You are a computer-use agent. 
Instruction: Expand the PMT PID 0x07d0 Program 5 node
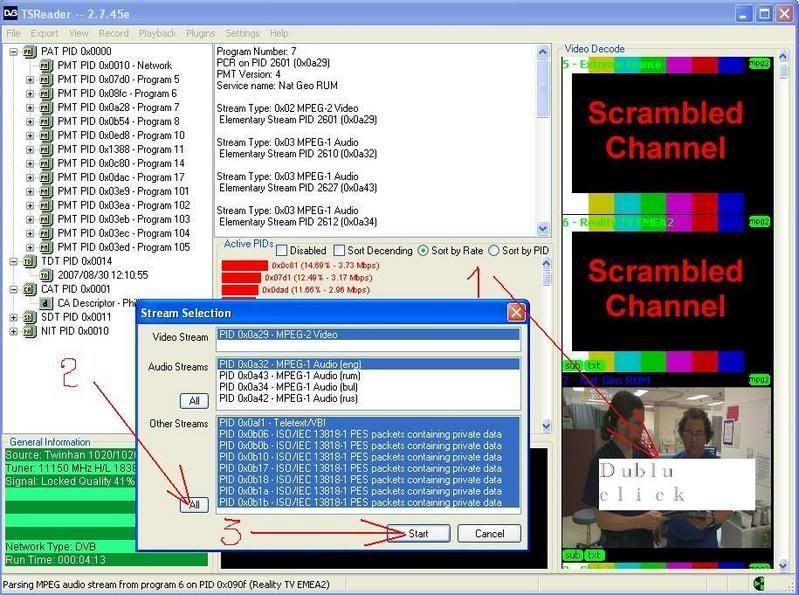(30, 79)
